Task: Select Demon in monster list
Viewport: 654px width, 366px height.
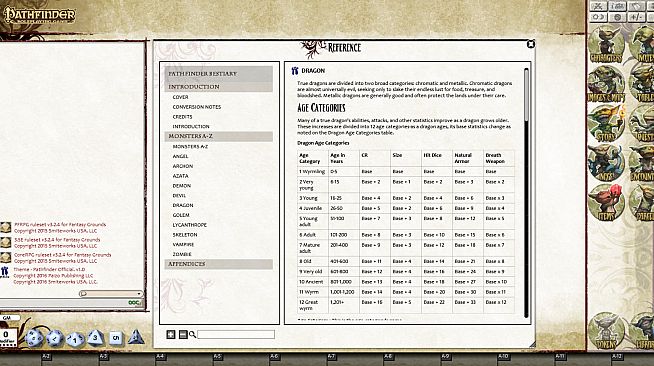Action: pyautogui.click(x=182, y=186)
